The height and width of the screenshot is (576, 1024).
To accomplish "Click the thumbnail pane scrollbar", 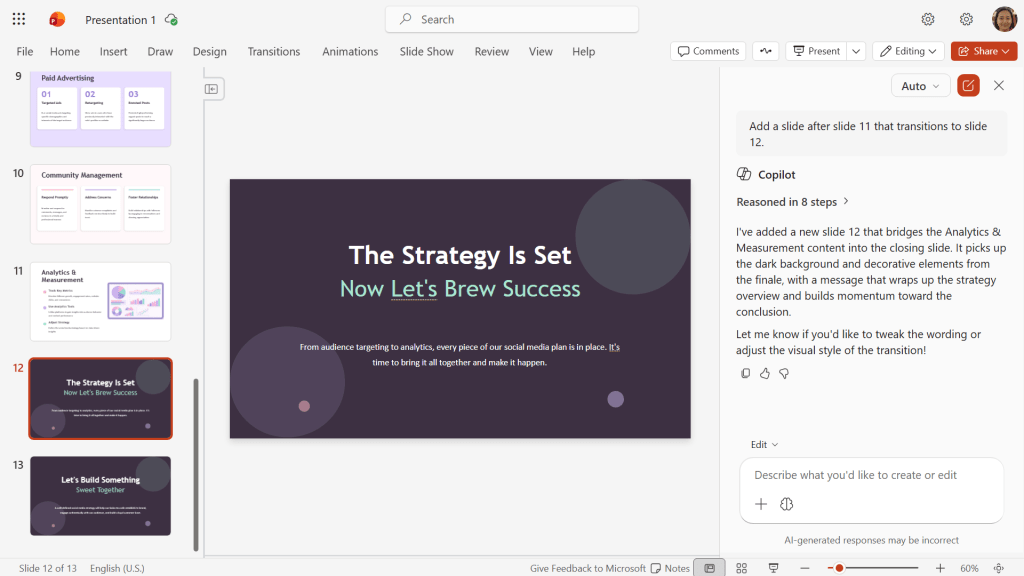I will (x=196, y=465).
